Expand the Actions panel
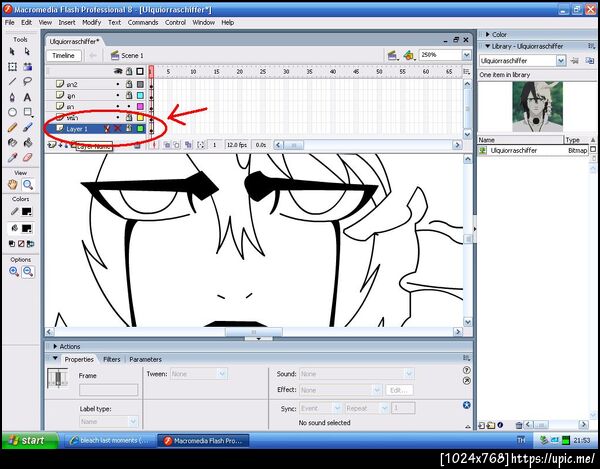Image resolution: width=600 pixels, height=469 pixels. point(55,347)
